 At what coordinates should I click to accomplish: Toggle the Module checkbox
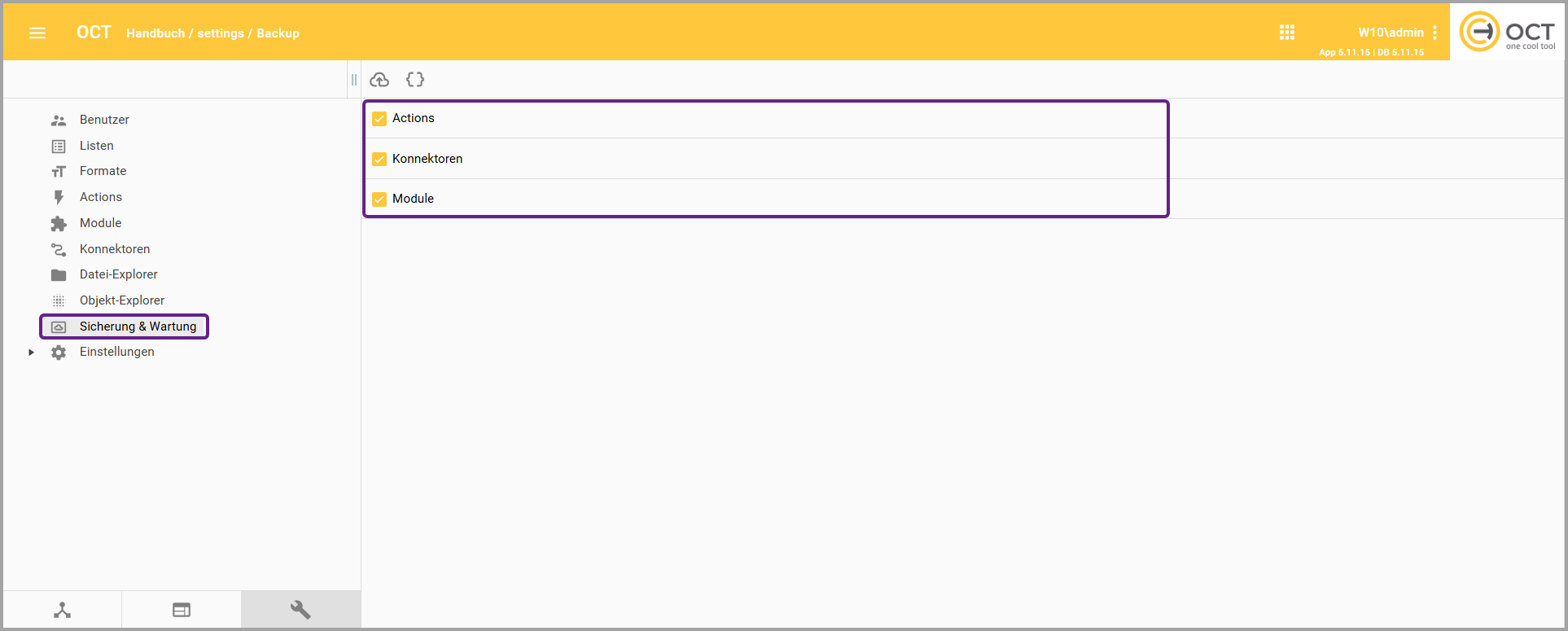click(379, 199)
